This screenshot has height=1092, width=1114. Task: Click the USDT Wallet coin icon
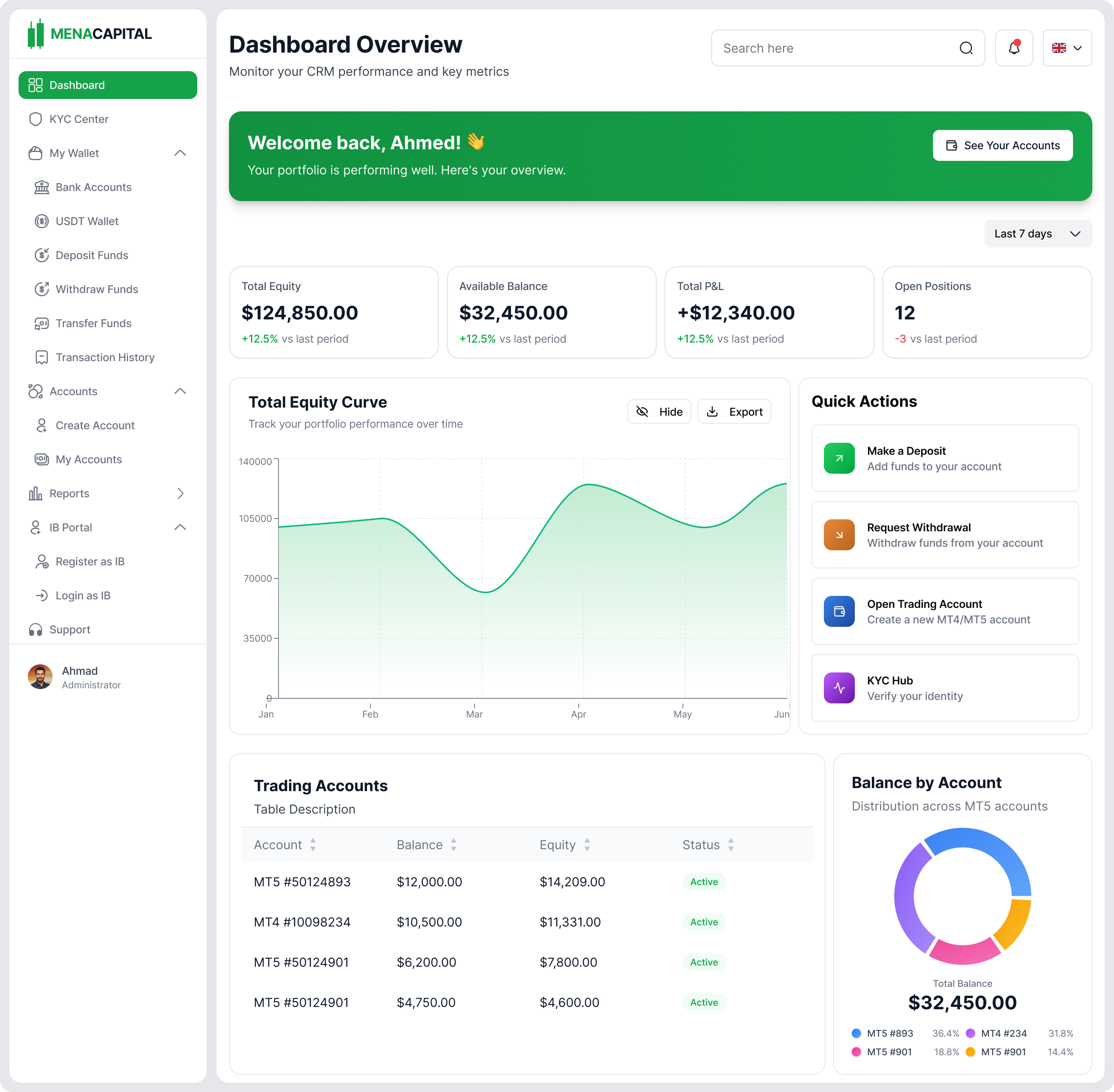tap(42, 221)
